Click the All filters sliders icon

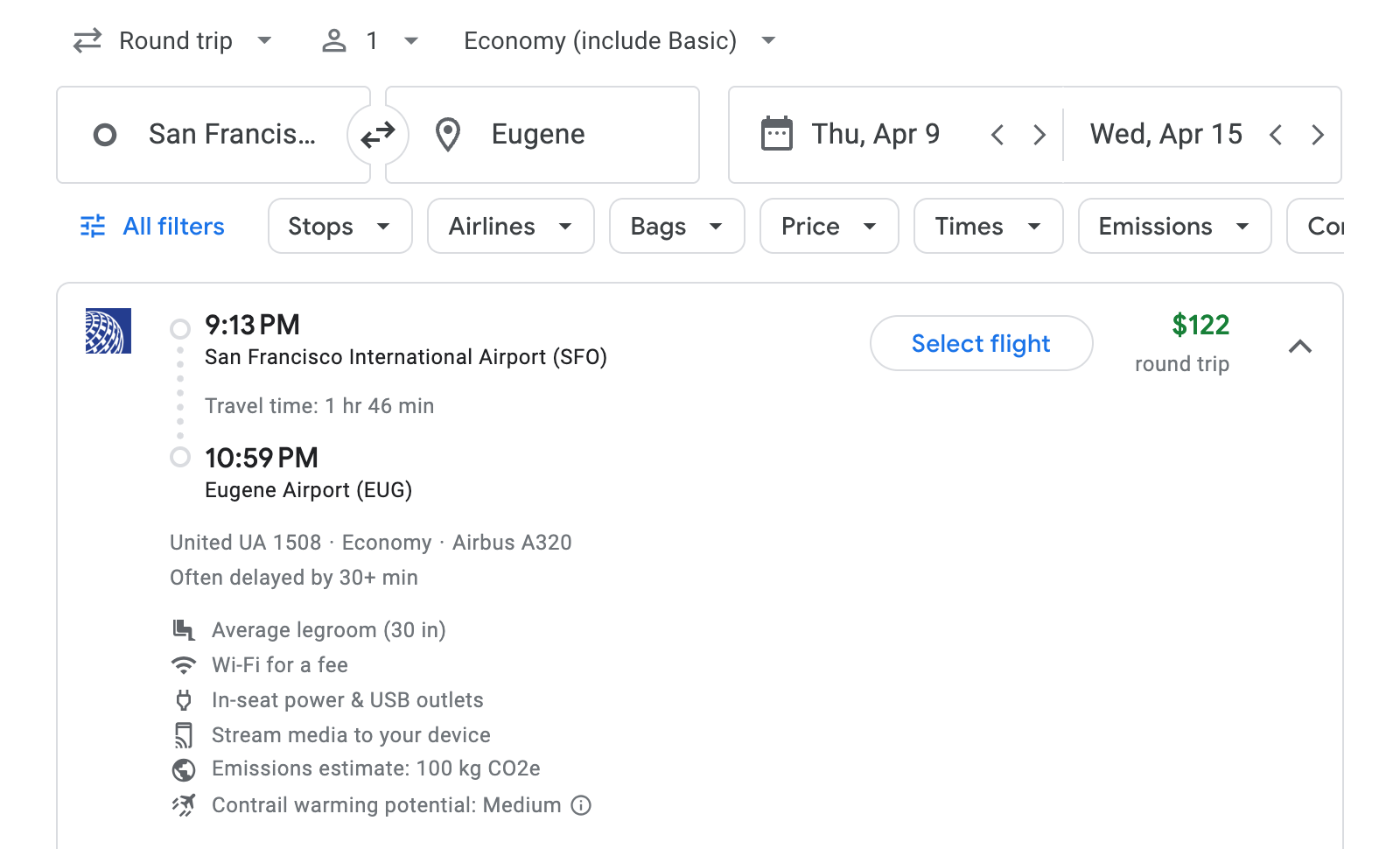(93, 226)
